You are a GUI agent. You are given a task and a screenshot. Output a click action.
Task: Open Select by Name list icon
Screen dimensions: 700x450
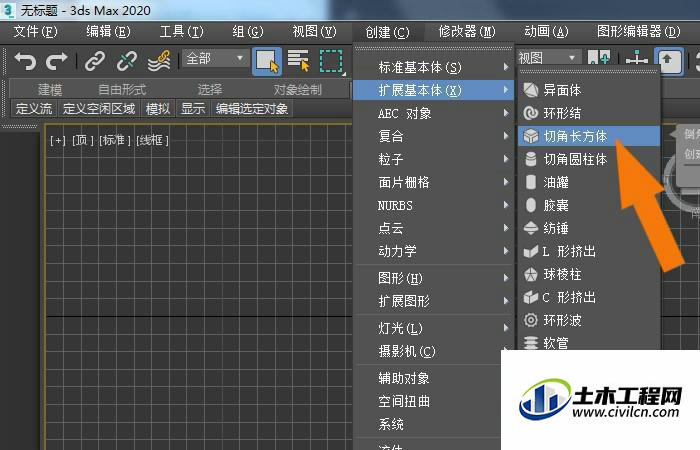click(298, 61)
